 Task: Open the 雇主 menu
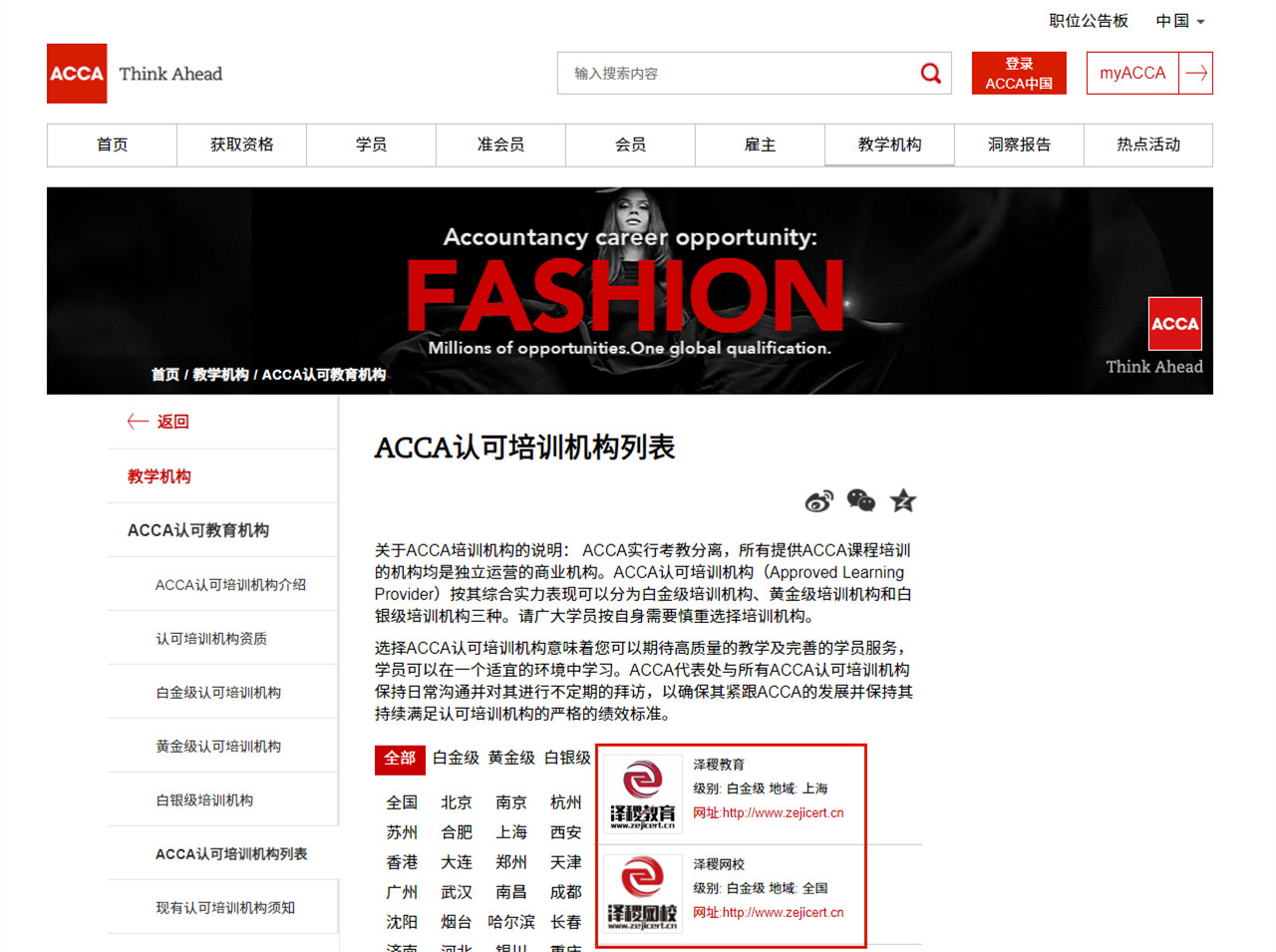760,145
